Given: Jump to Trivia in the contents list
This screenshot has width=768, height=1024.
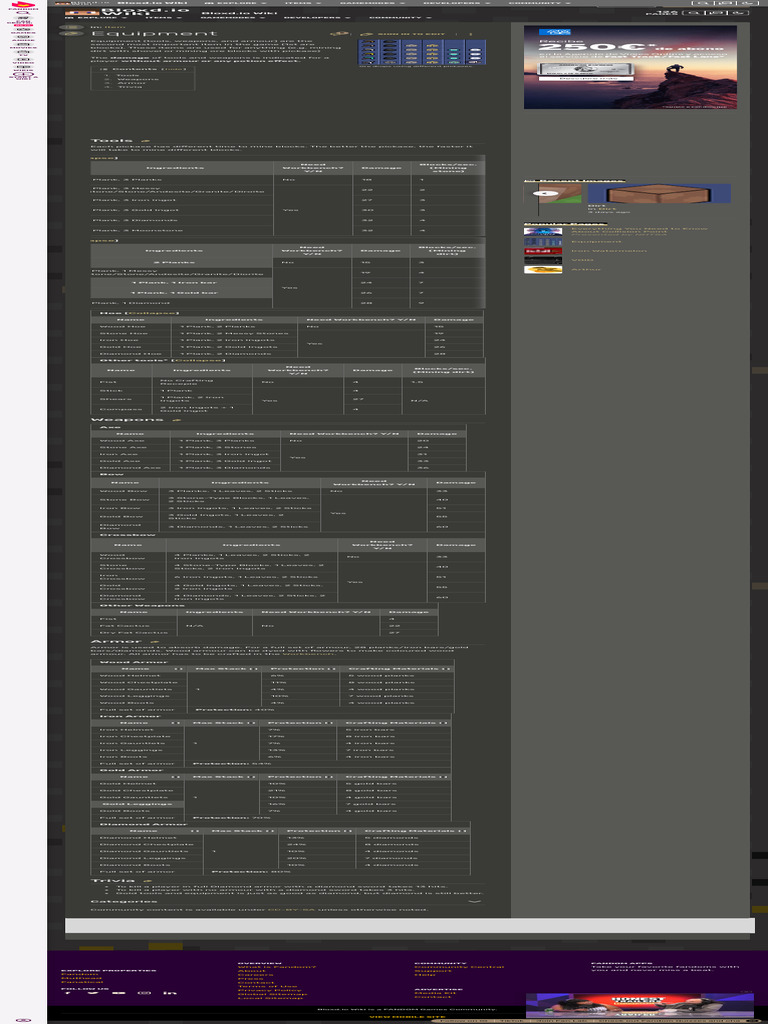Looking at the screenshot, I should pos(131,87).
